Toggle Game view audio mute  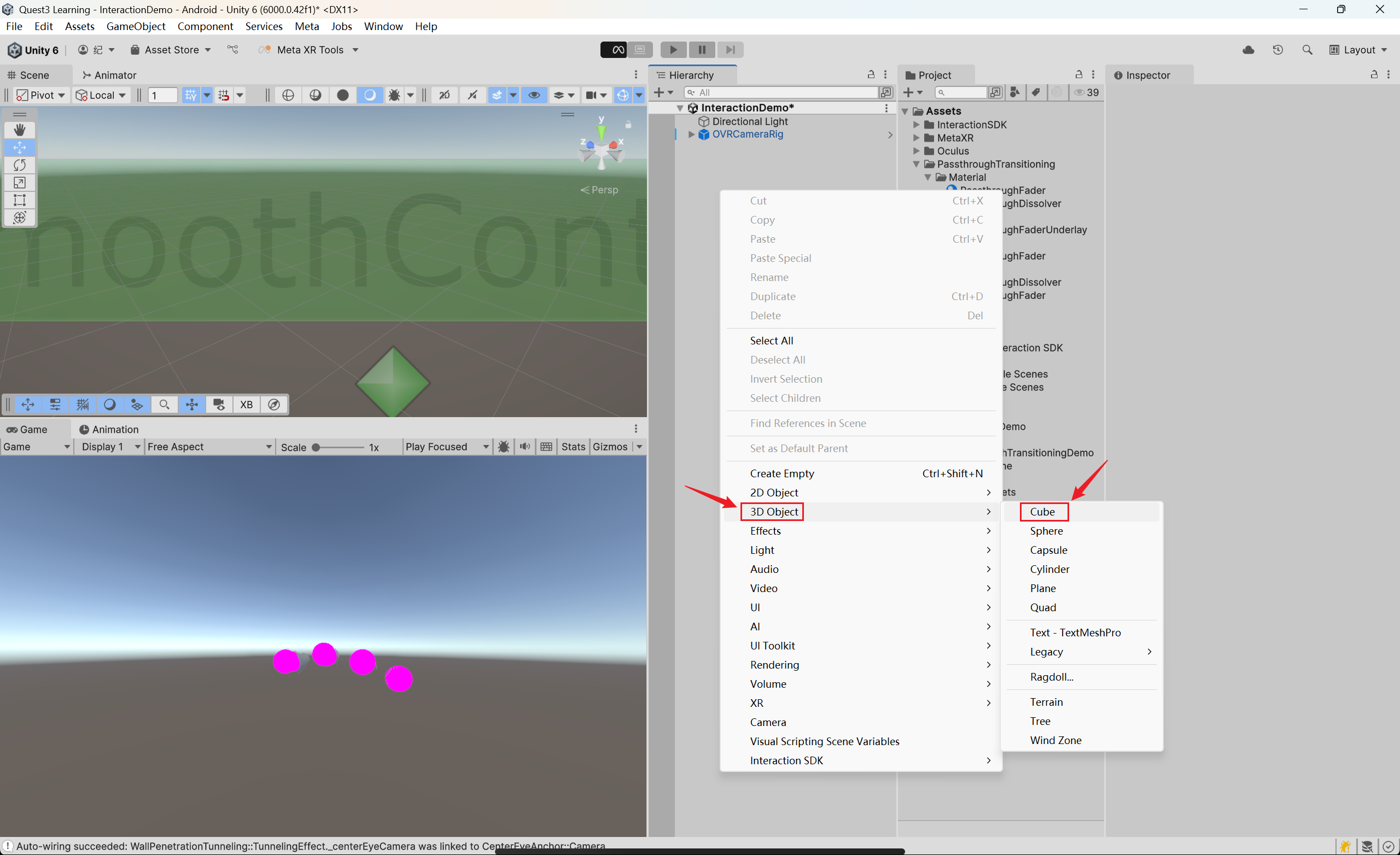tap(525, 447)
